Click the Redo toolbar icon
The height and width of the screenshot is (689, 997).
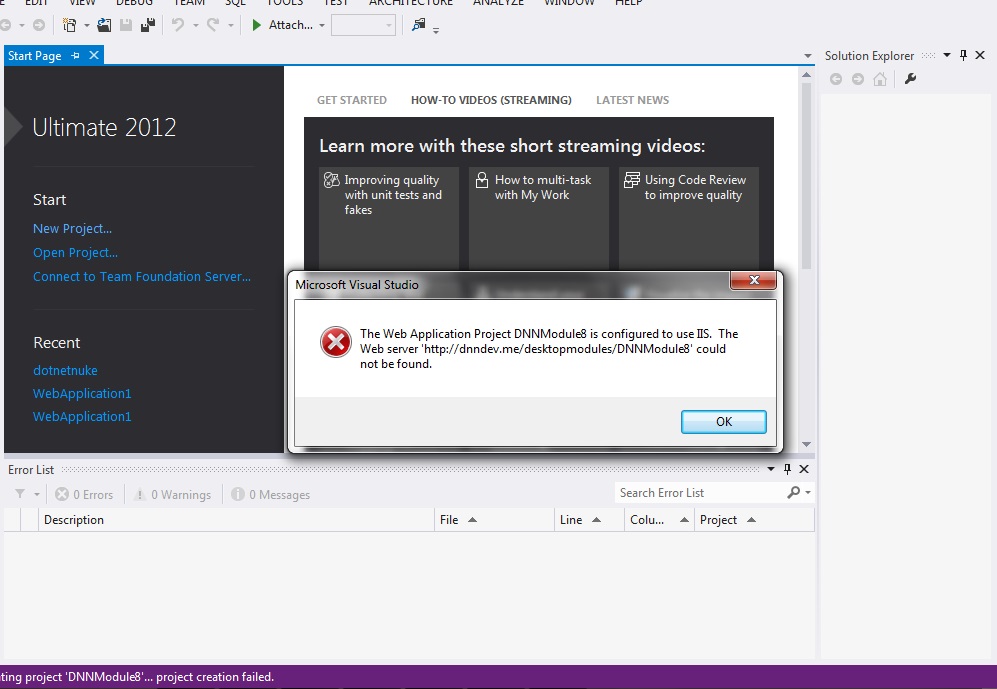coord(213,25)
